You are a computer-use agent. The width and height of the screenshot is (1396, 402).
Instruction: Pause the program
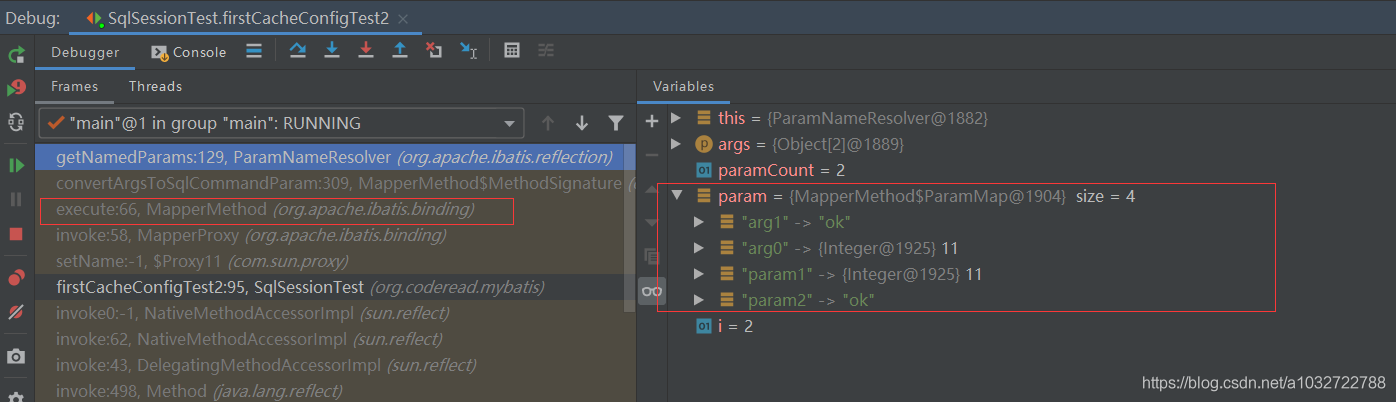tap(16, 199)
